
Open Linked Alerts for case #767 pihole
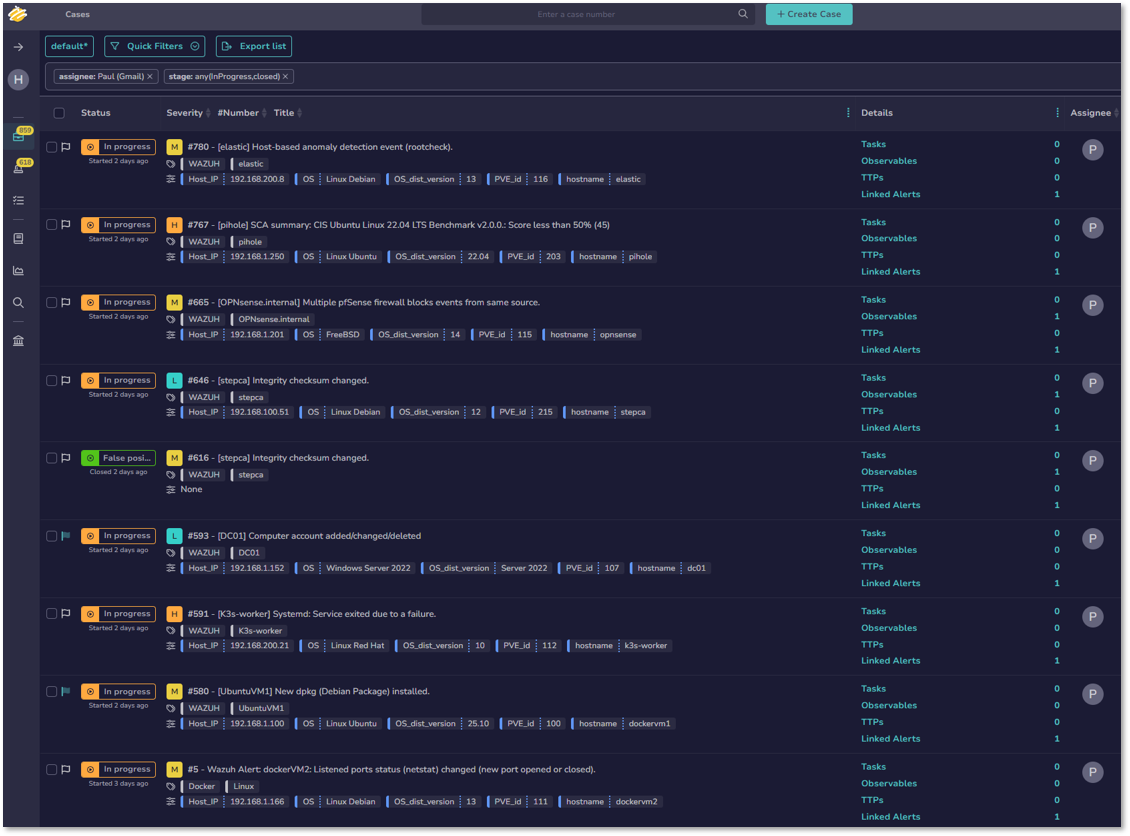890,271
